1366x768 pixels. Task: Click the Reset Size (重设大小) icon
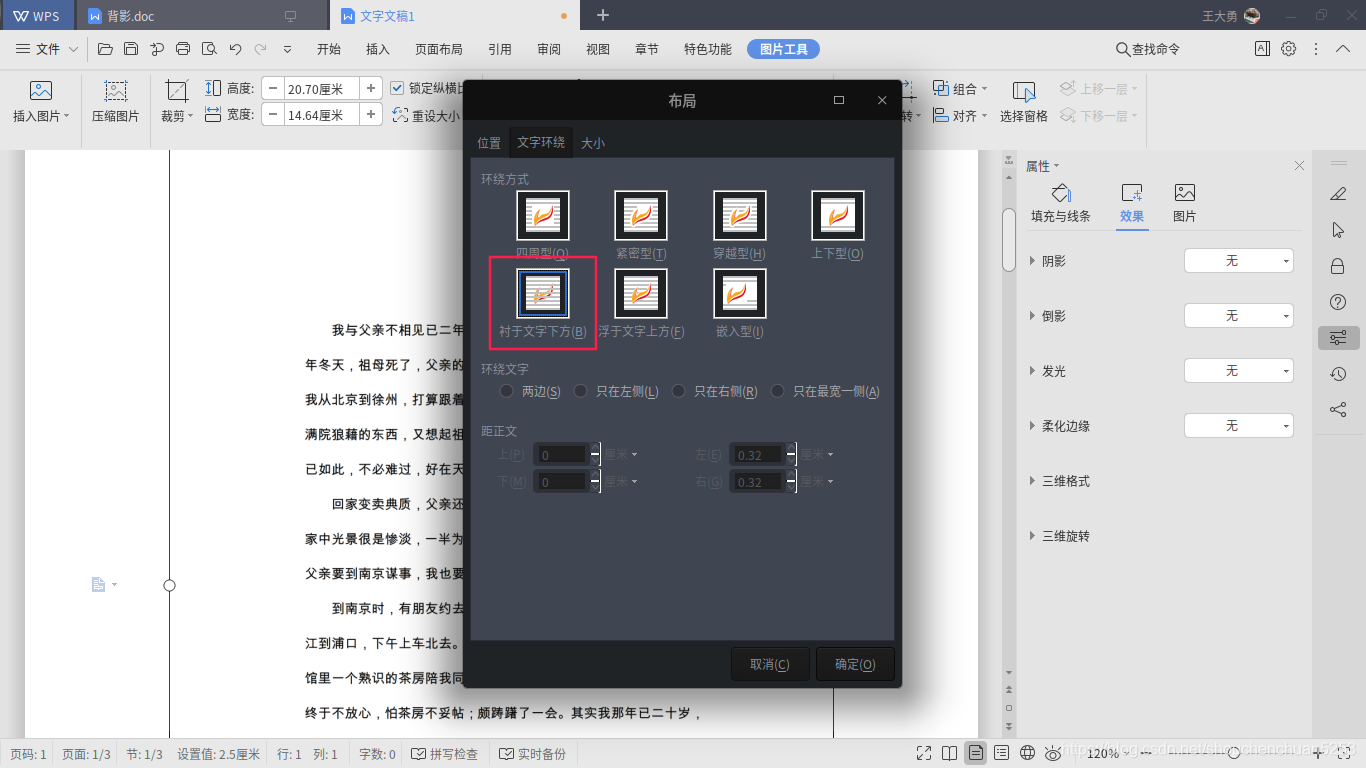point(401,115)
